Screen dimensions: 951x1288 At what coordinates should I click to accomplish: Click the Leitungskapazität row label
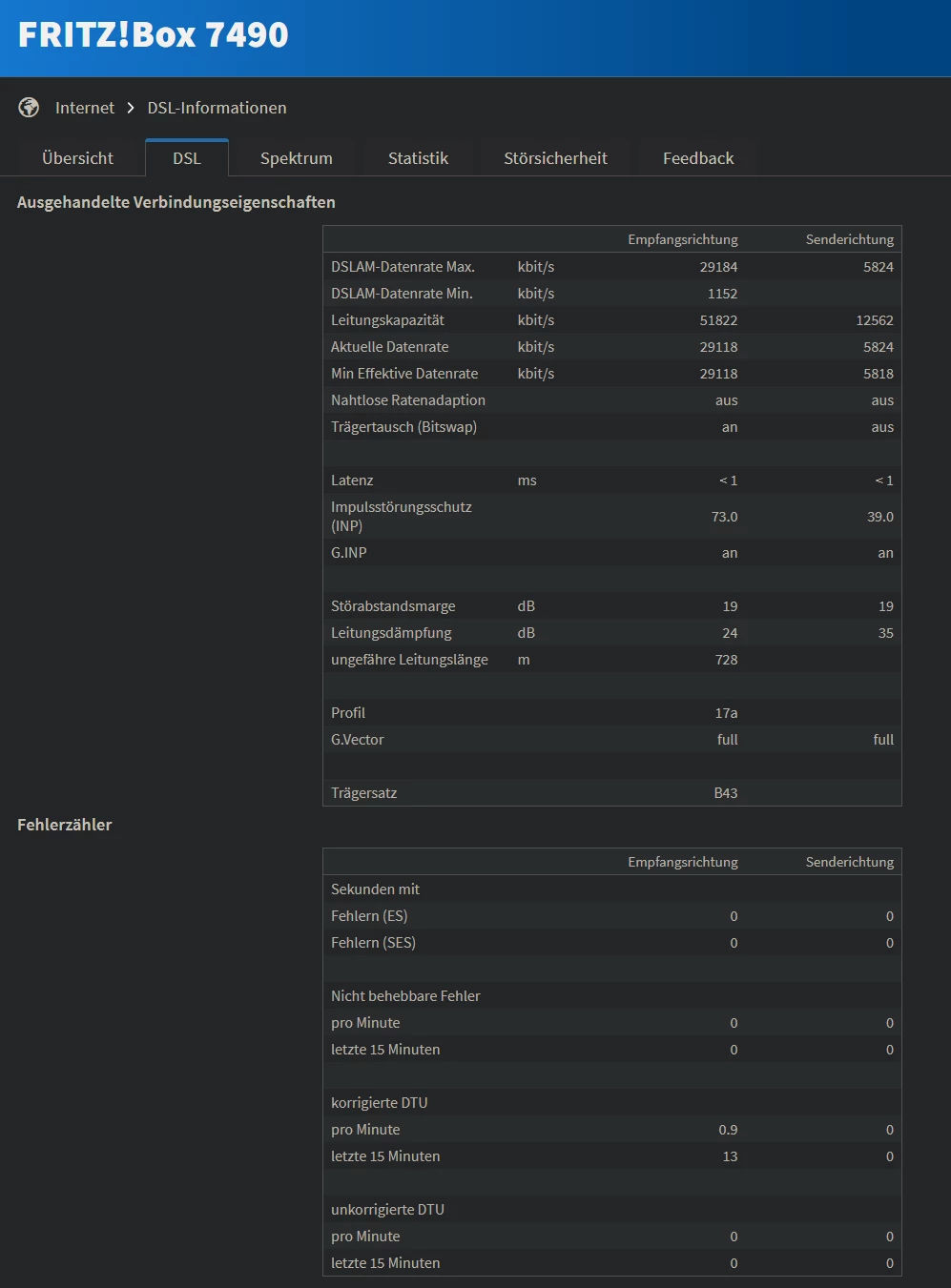point(387,320)
